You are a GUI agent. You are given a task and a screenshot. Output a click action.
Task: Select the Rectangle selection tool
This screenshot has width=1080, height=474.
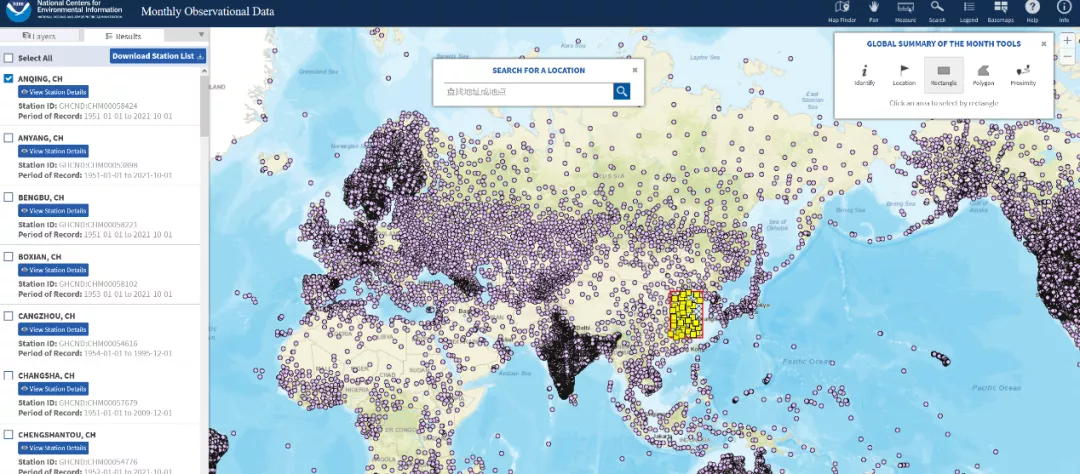click(944, 75)
